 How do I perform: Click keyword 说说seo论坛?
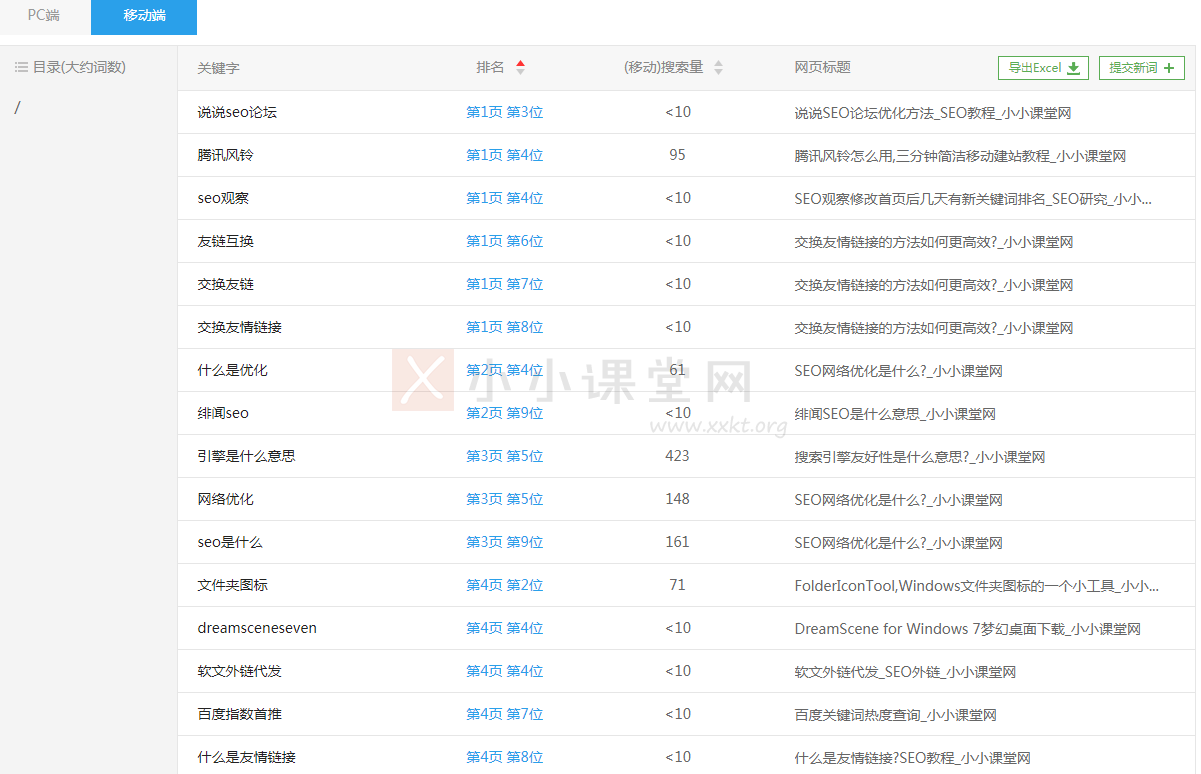coord(237,113)
